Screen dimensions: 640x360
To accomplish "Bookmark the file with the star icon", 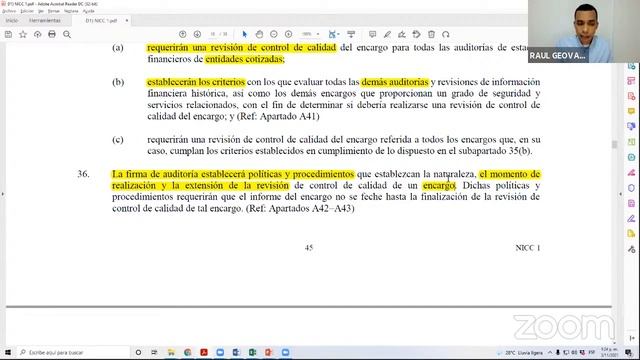I will pos(23,35).
